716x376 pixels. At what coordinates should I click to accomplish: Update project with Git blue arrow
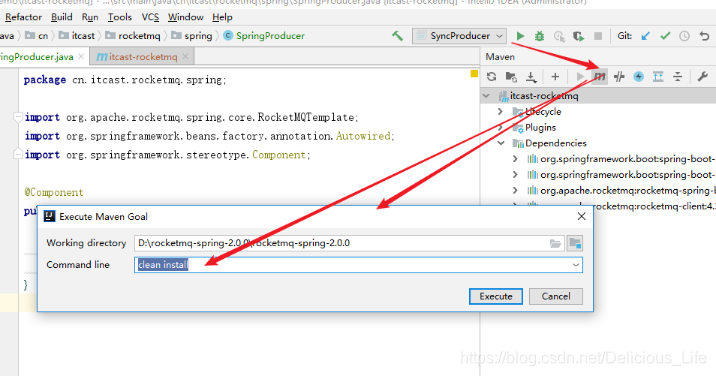point(645,36)
